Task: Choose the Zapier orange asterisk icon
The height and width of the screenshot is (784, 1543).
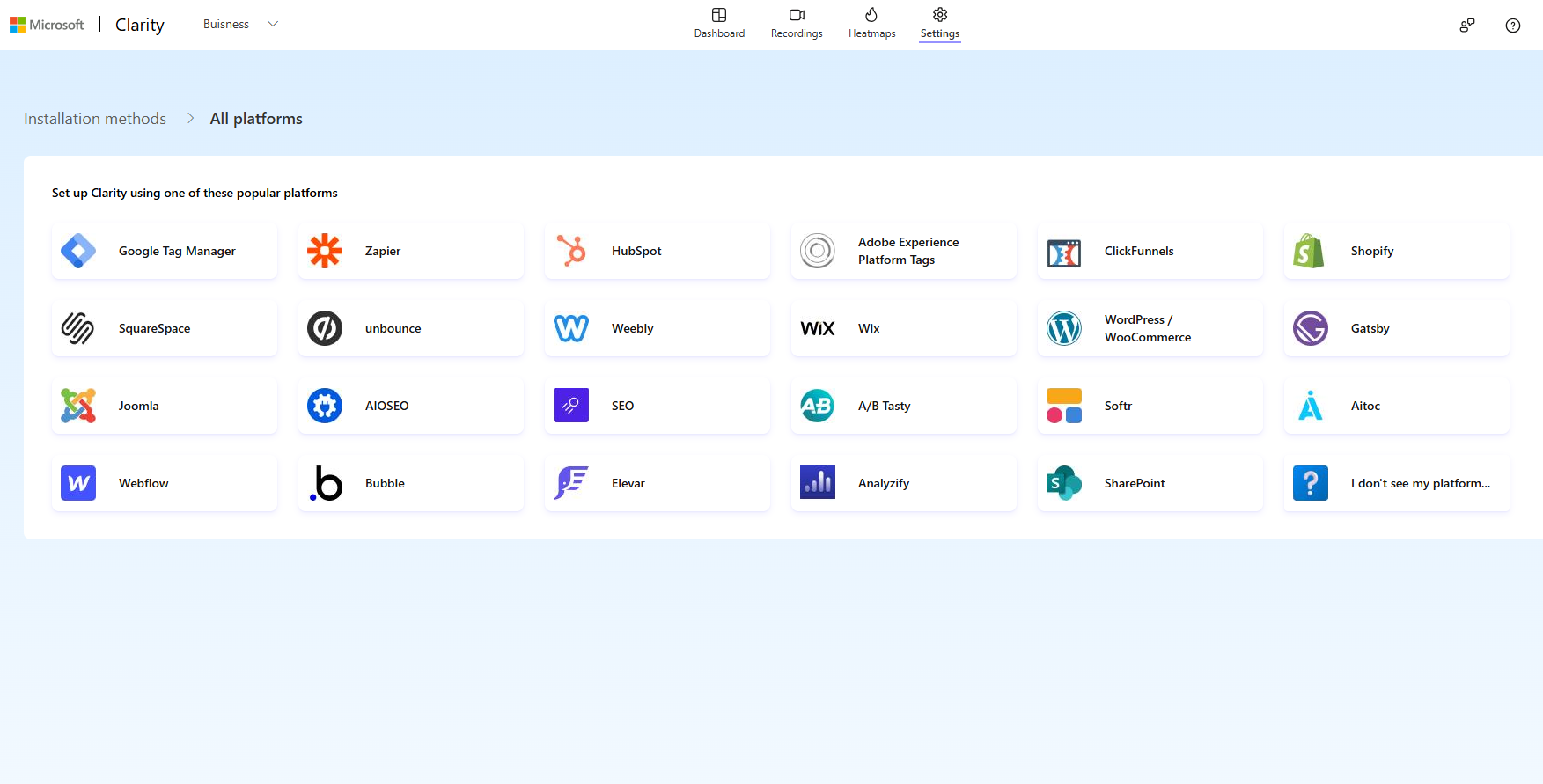Action: (325, 251)
